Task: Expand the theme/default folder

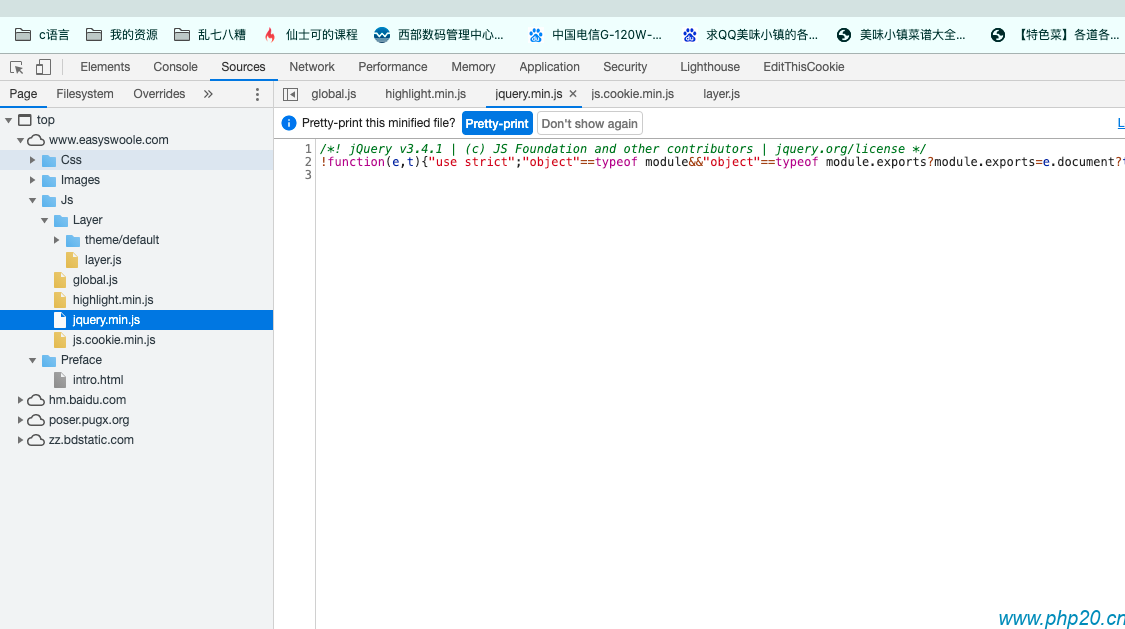Action: click(57, 239)
